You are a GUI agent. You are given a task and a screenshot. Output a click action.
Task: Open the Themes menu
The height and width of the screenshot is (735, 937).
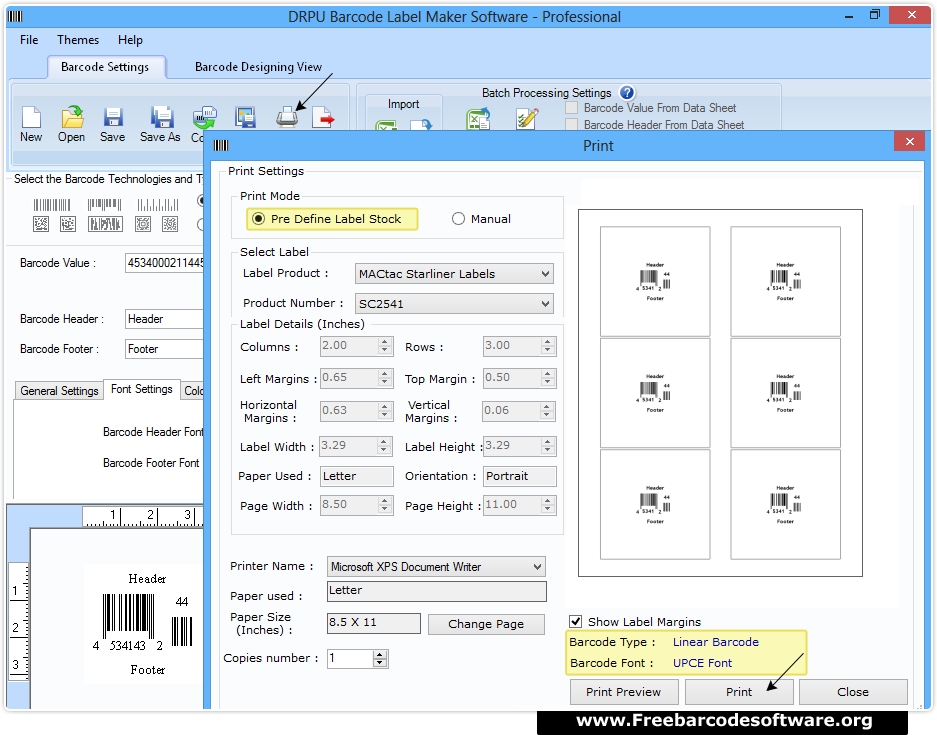pyautogui.click(x=78, y=40)
